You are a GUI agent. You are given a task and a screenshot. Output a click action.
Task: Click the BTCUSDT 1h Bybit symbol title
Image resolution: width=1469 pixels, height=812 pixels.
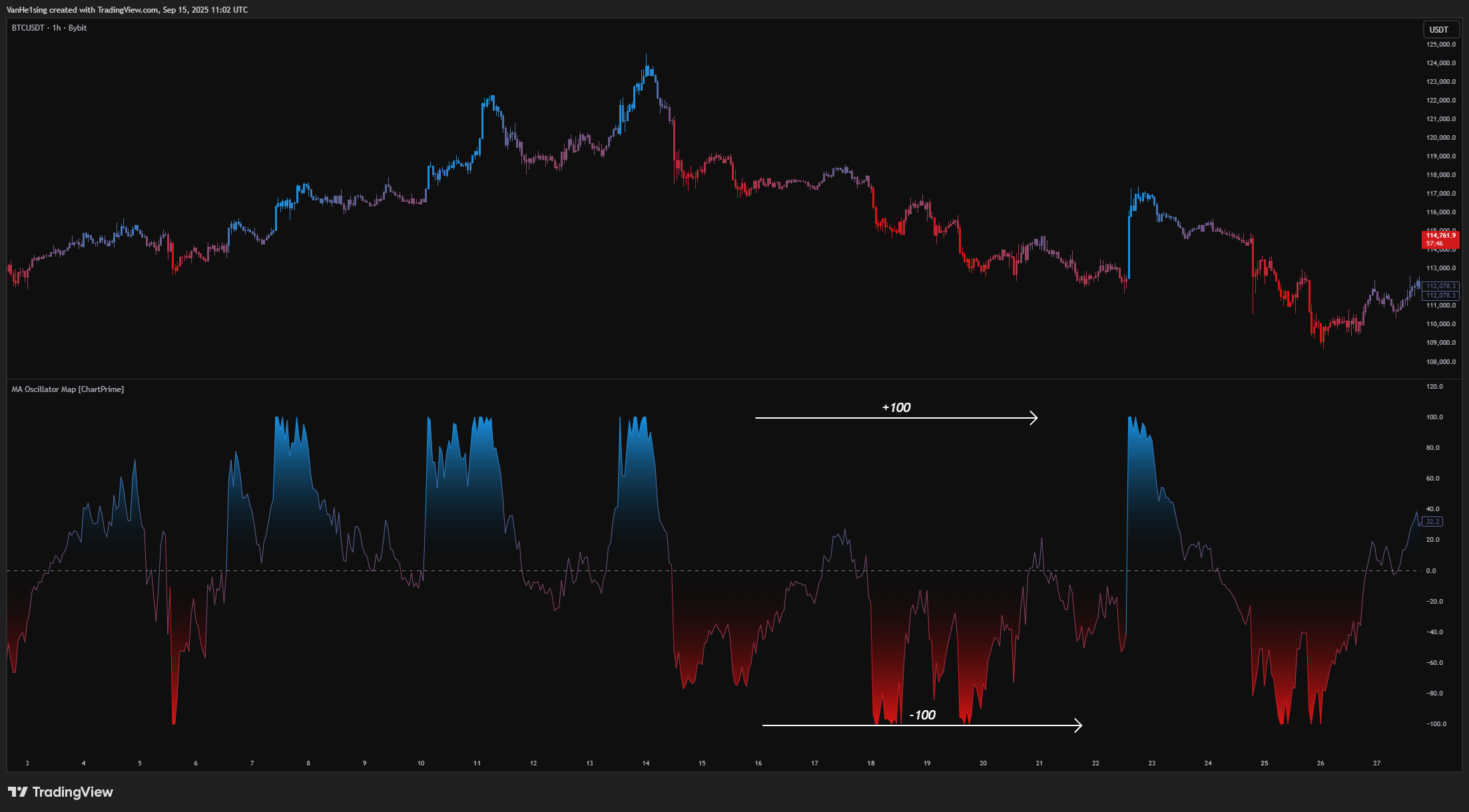pyautogui.click(x=49, y=28)
